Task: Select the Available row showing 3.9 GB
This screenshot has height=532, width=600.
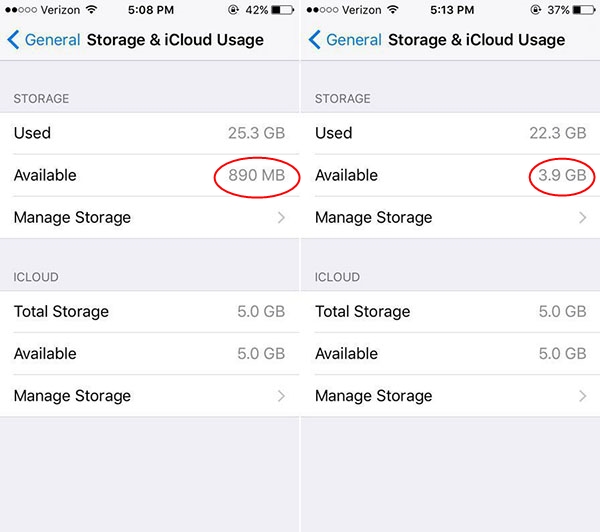Action: point(450,175)
